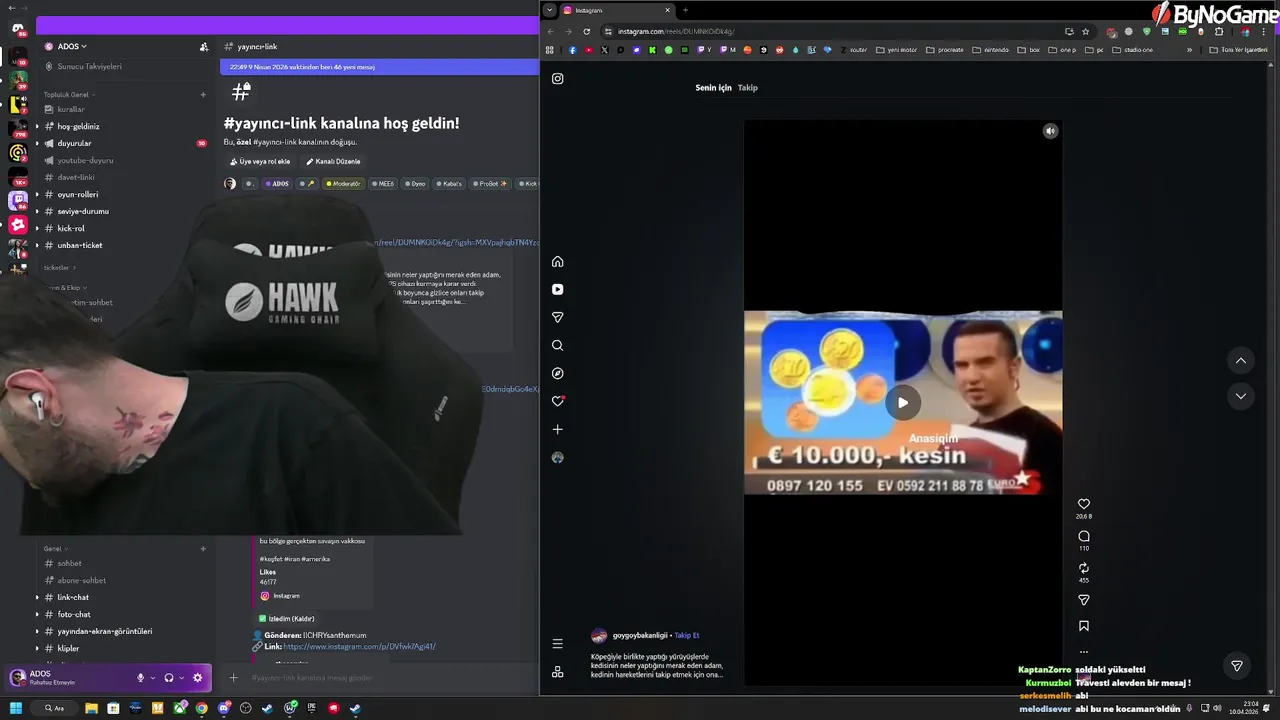Screen dimensions: 1280x720
Task: Open Instagram Notifications heart in sidebar
Action: point(557,401)
